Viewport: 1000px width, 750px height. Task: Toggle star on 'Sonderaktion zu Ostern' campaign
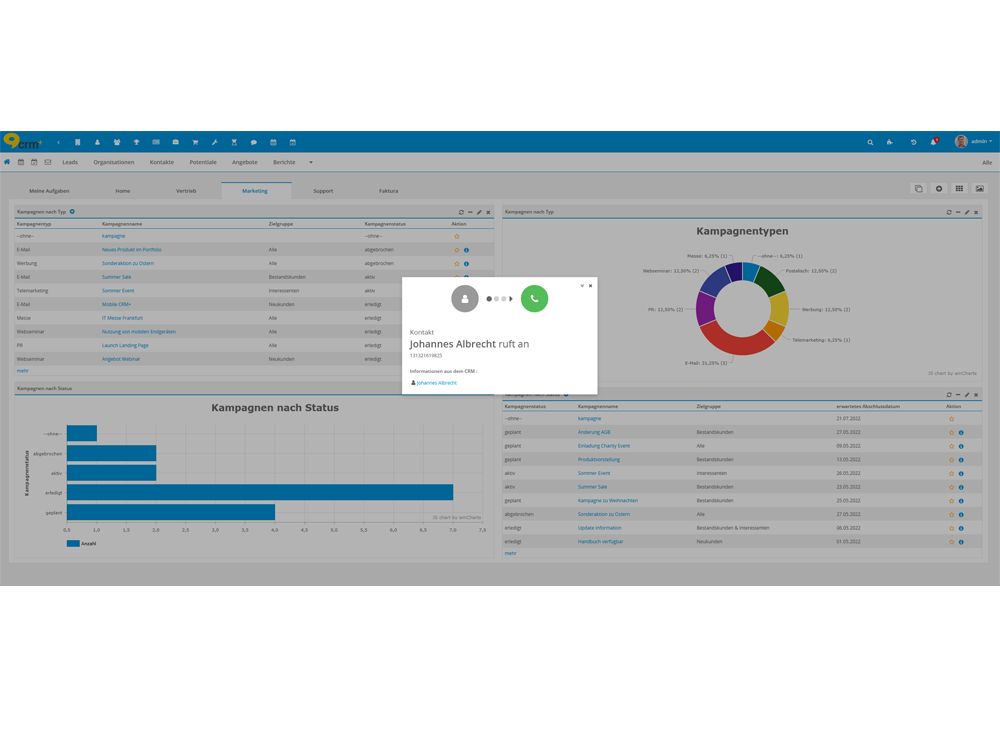457,263
